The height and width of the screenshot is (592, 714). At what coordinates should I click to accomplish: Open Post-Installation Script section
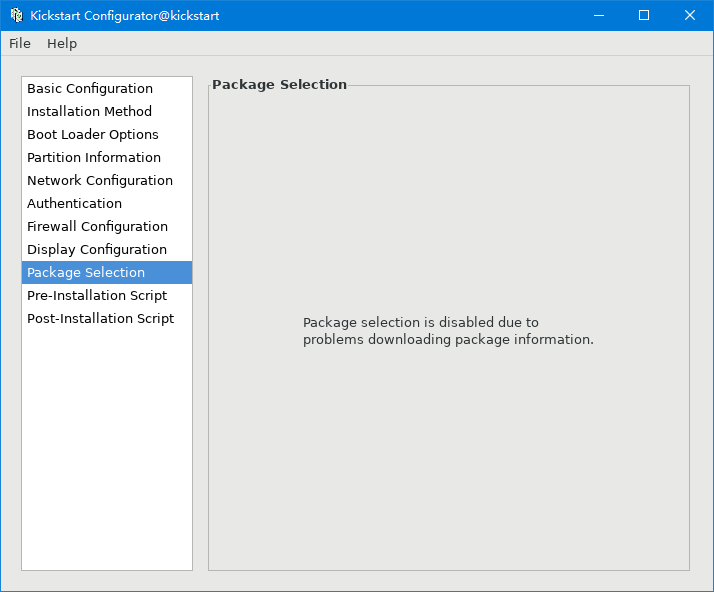[x=107, y=318]
